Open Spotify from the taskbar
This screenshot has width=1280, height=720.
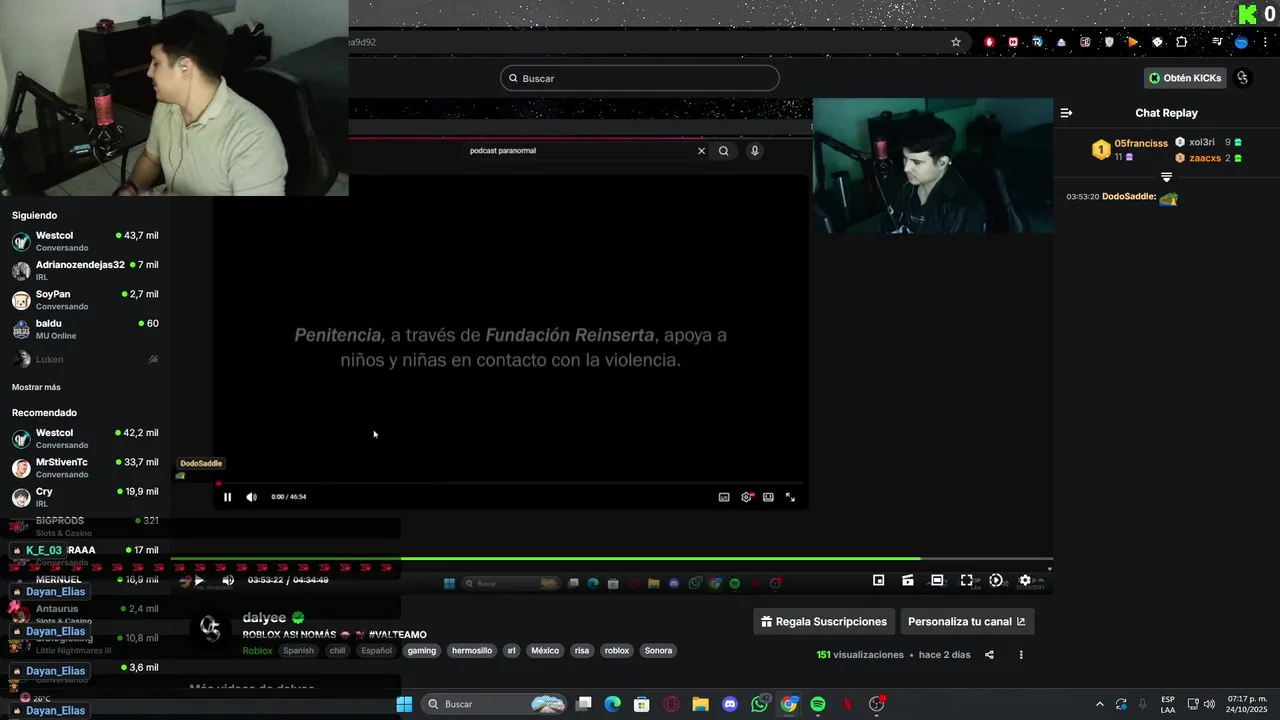click(x=818, y=704)
